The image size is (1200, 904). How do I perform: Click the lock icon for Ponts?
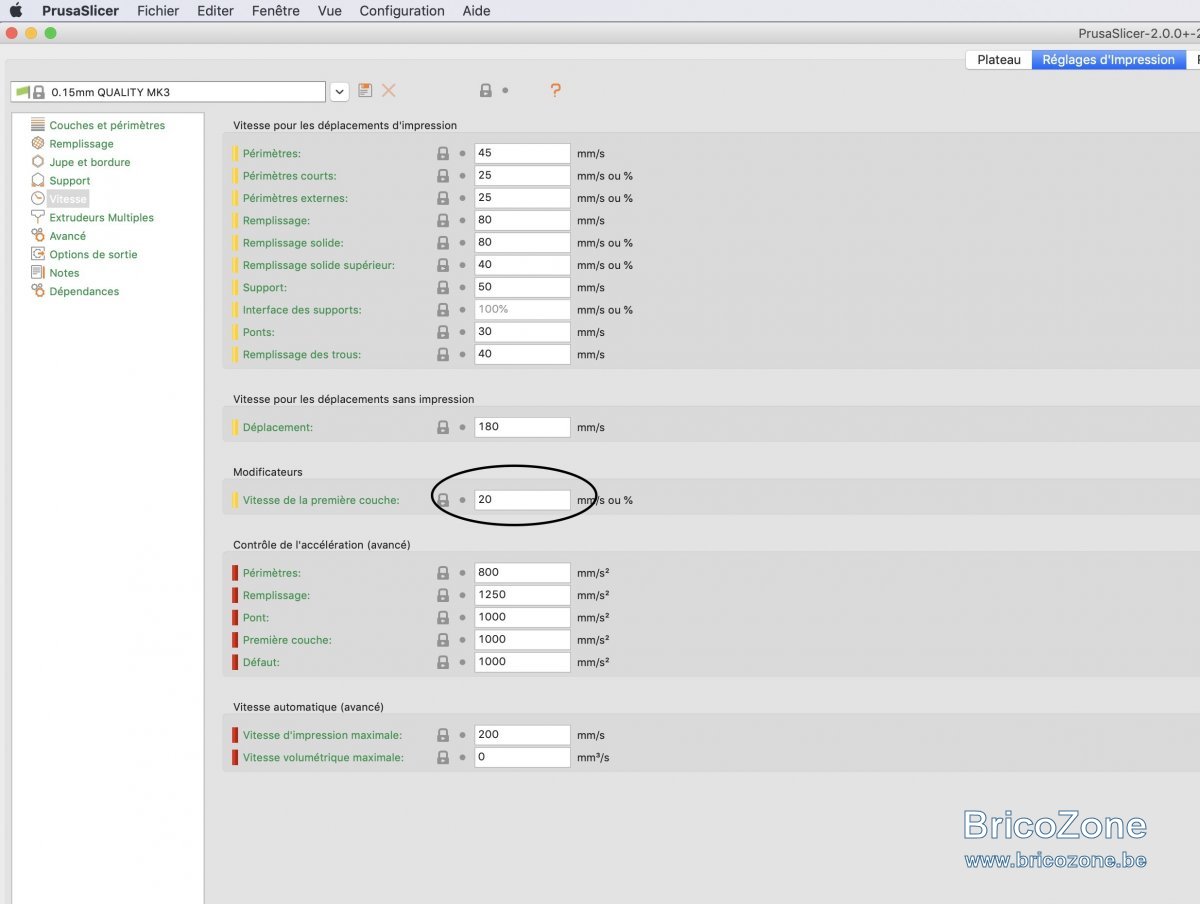(443, 332)
